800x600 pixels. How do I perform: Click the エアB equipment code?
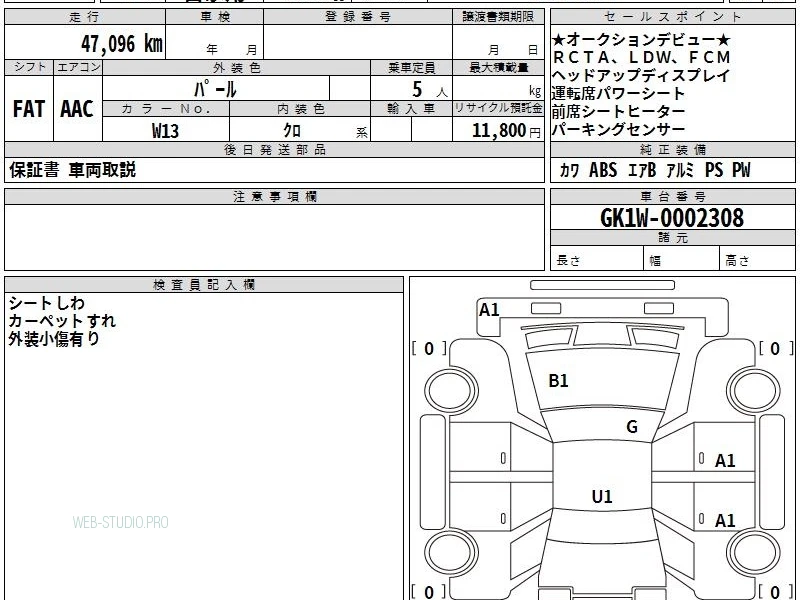pos(642,170)
